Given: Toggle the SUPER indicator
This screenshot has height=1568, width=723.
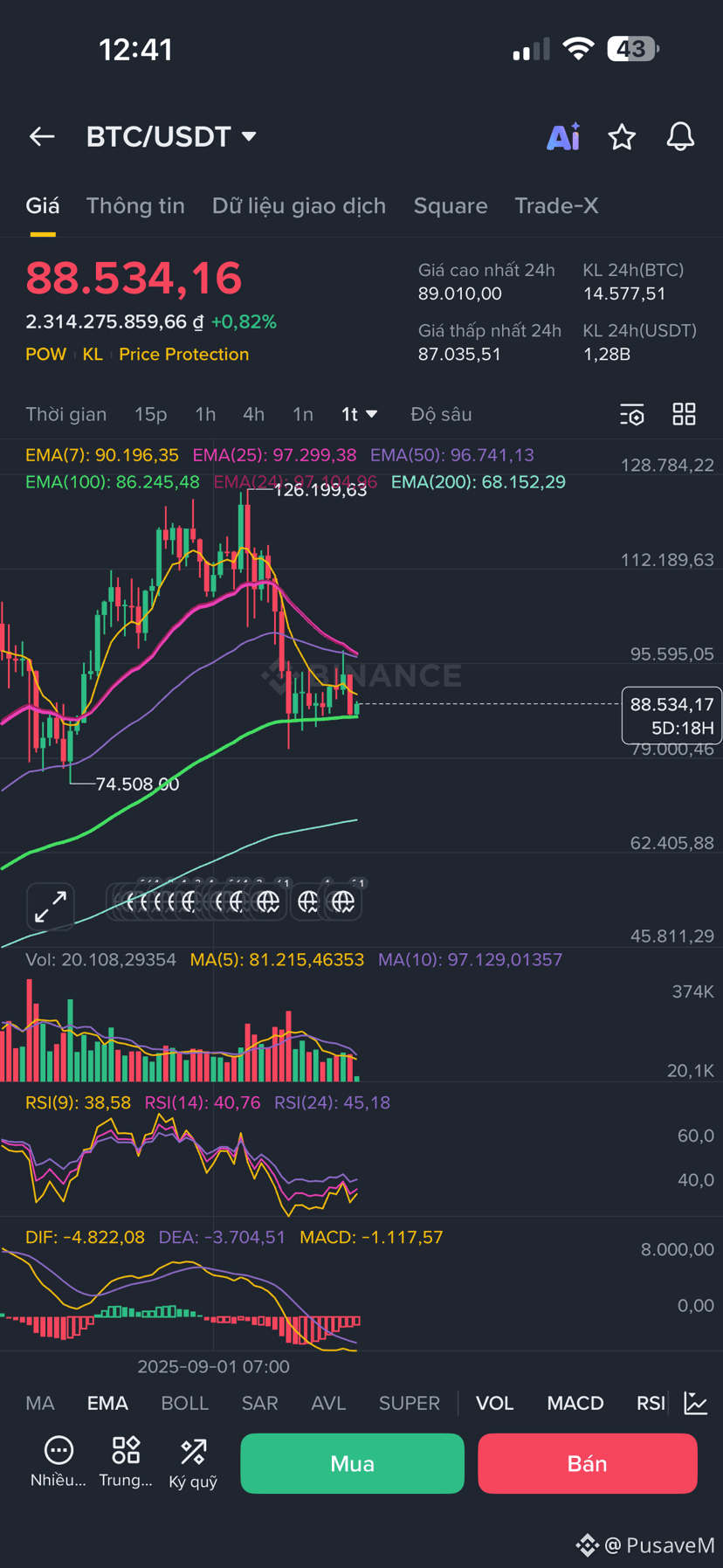Looking at the screenshot, I should point(410,1403).
